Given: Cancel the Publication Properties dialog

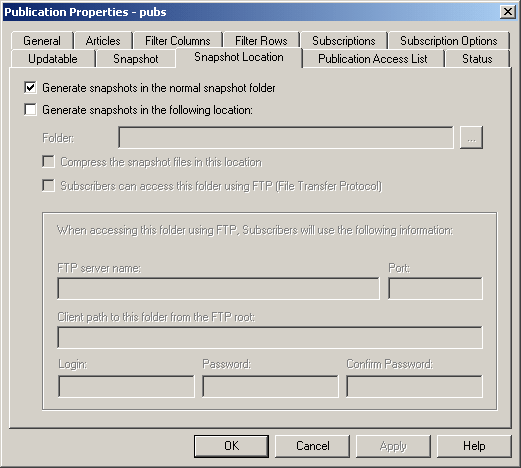Looking at the screenshot, I should click(x=313, y=446).
